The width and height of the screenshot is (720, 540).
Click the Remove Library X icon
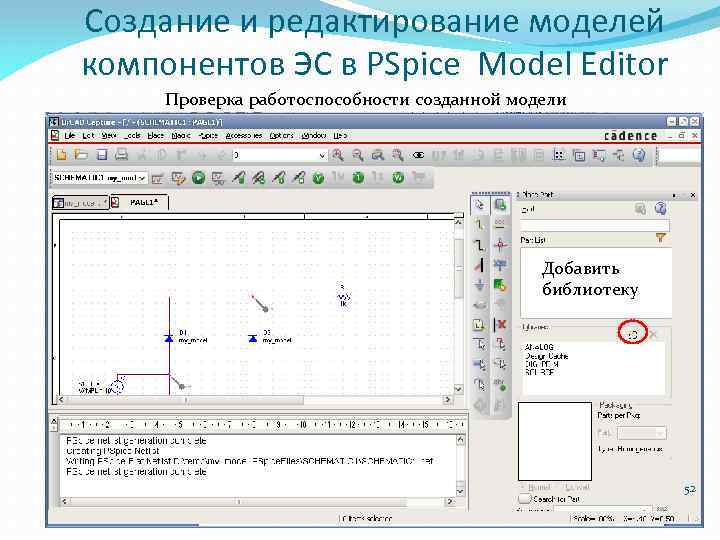653,335
